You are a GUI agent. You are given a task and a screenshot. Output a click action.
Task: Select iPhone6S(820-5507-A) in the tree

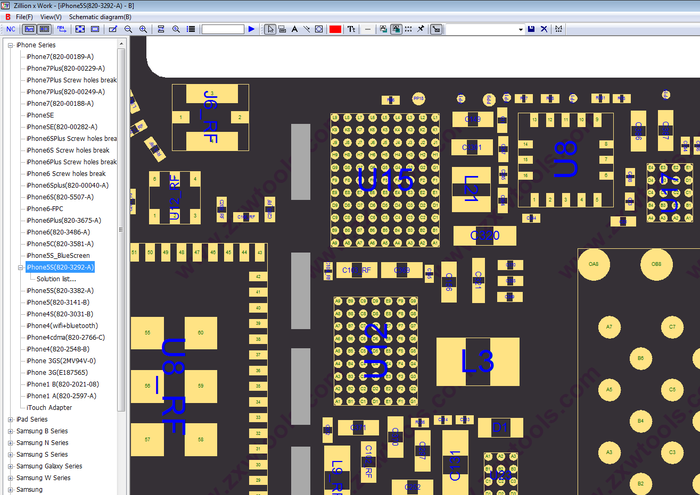point(60,197)
